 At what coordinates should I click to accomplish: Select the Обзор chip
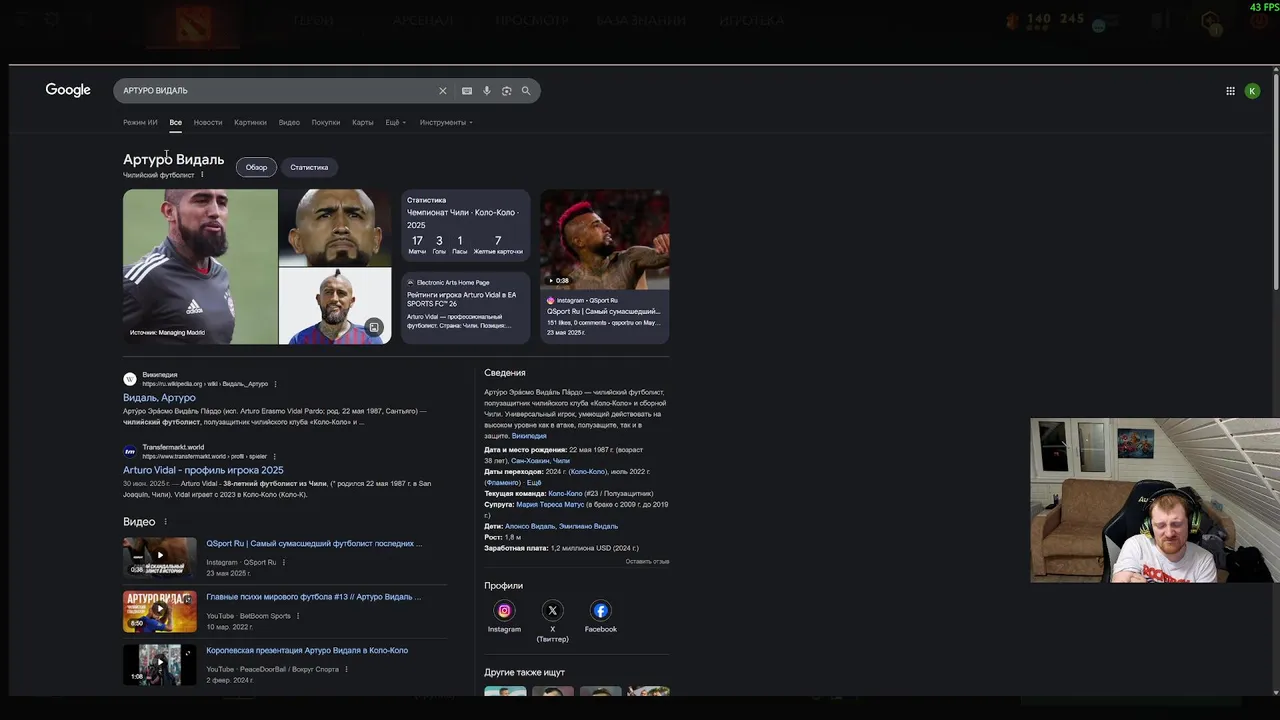(x=257, y=167)
